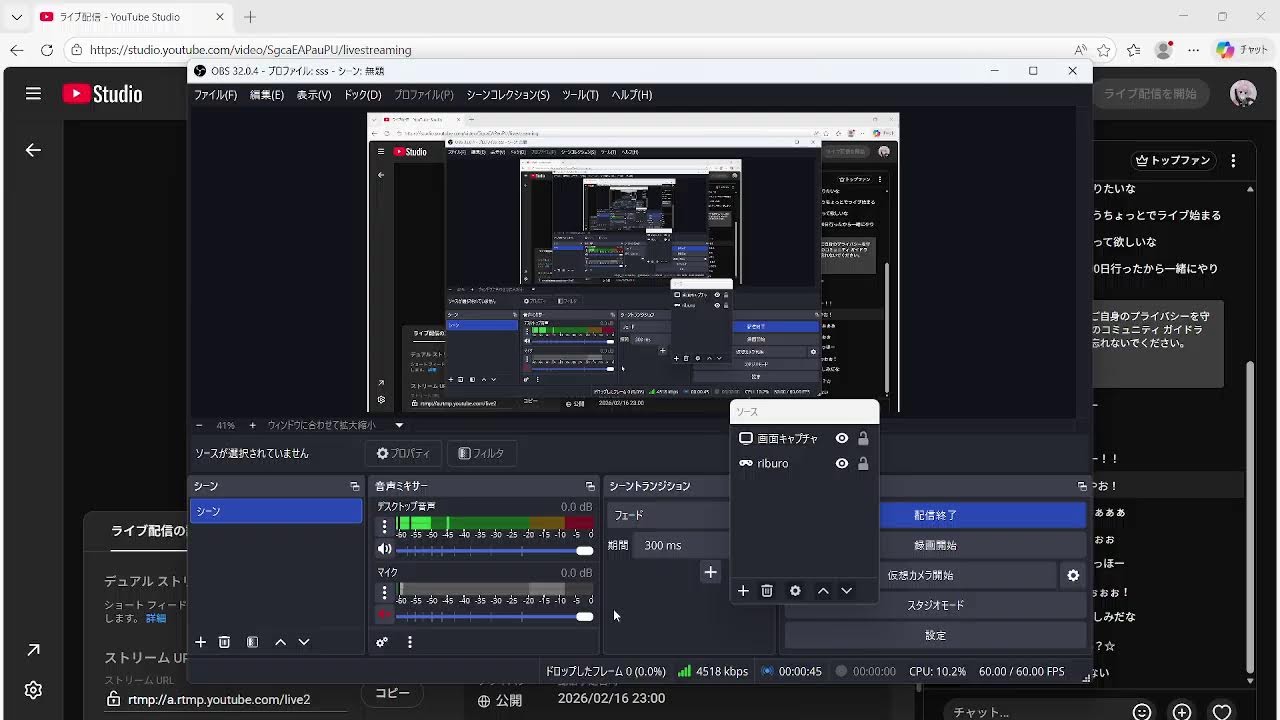
Task: Open the emoji picker in the chat box
Action: coord(1142,712)
